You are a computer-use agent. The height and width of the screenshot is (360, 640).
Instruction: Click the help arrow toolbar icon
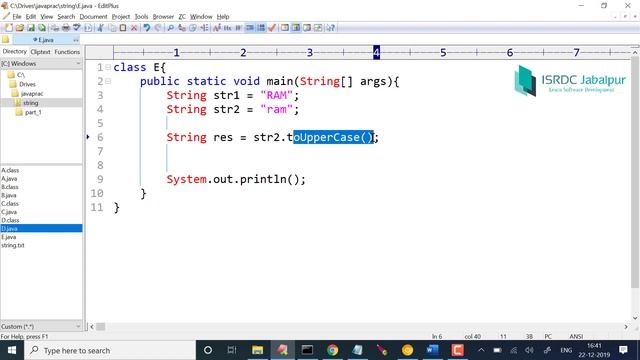tap(331, 28)
